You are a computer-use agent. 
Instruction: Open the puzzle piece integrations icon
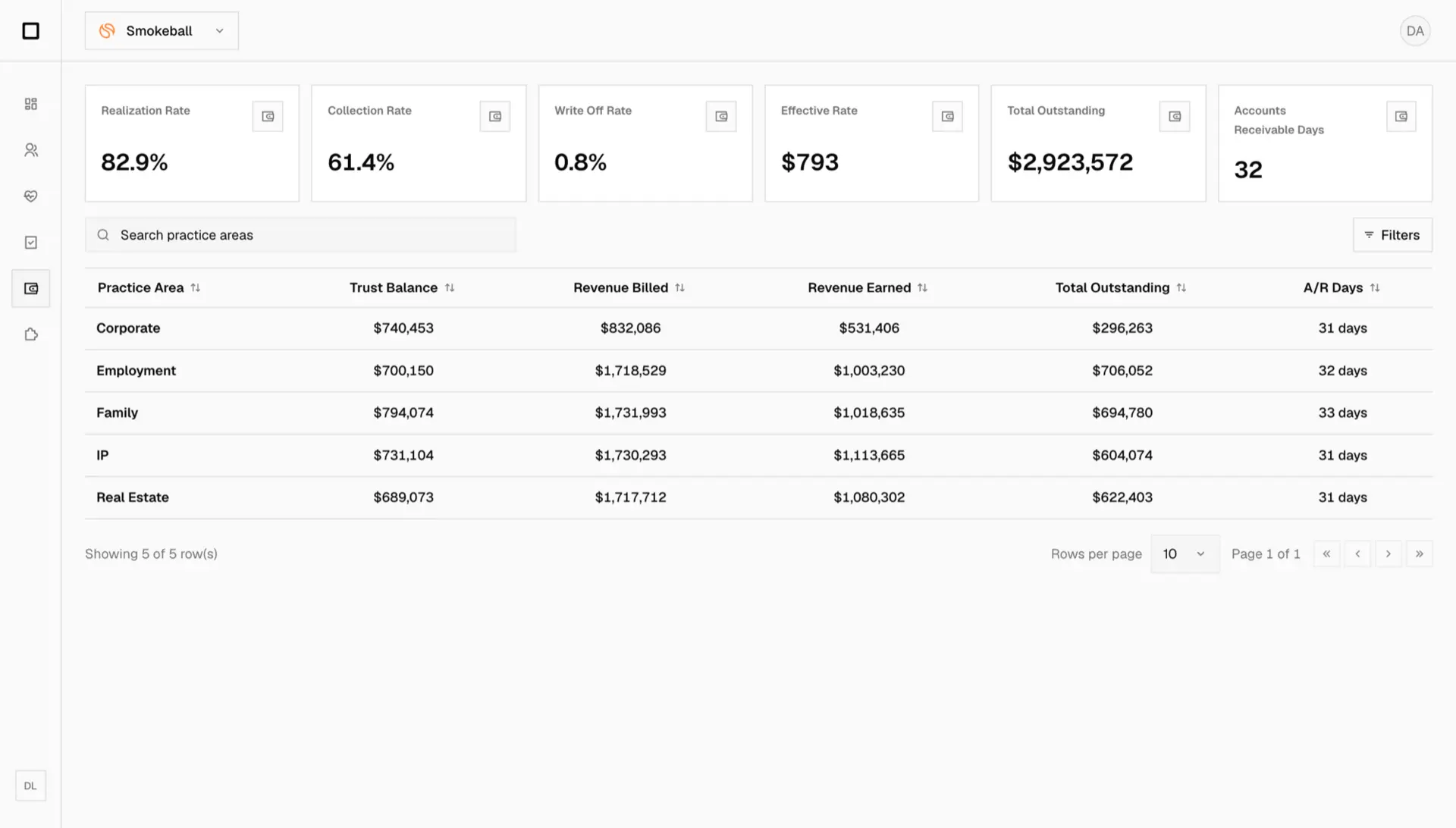(x=30, y=334)
